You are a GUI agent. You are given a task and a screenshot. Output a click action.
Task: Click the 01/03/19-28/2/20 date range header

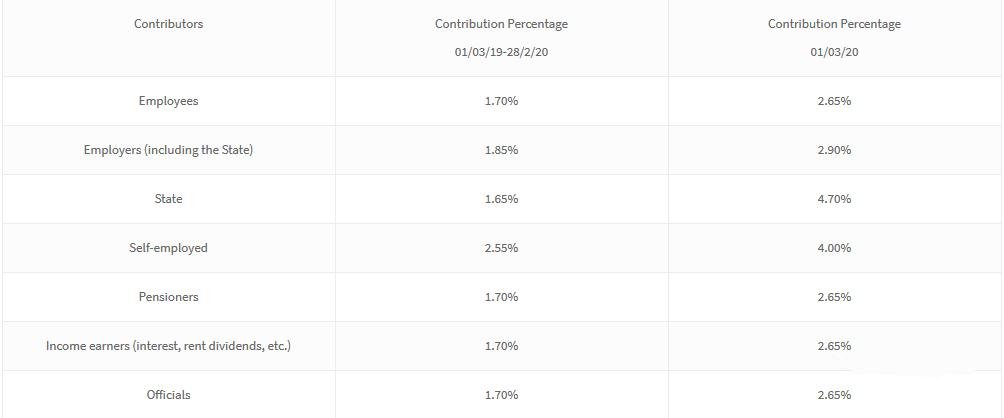(501, 53)
